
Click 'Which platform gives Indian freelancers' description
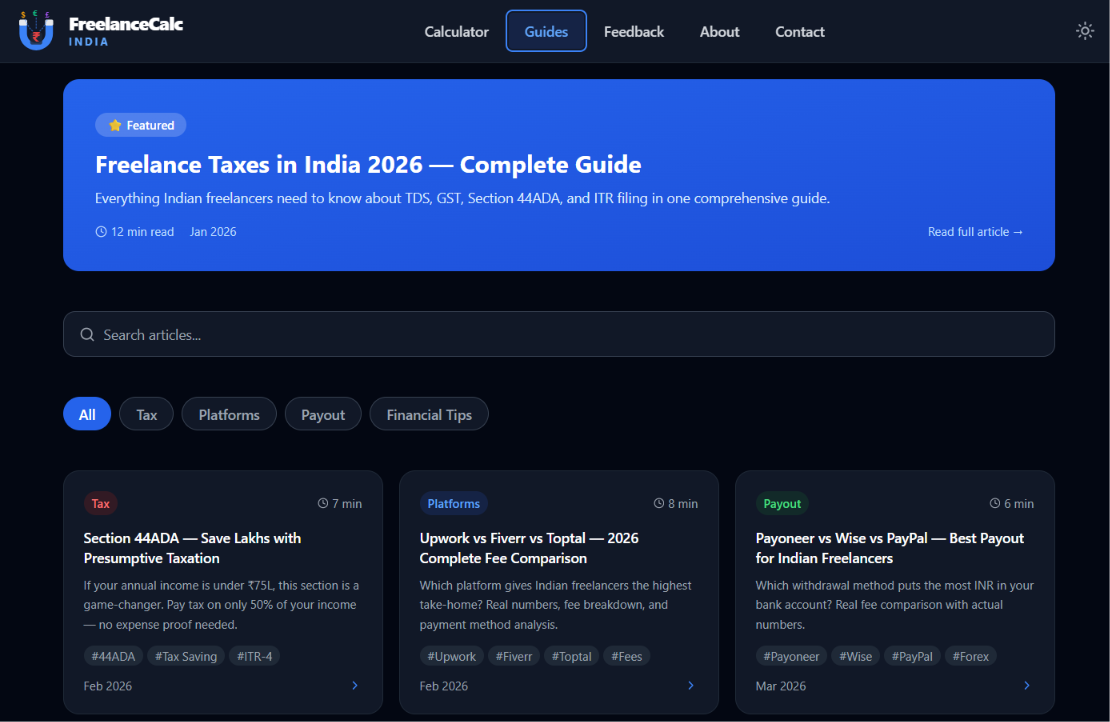pos(555,604)
